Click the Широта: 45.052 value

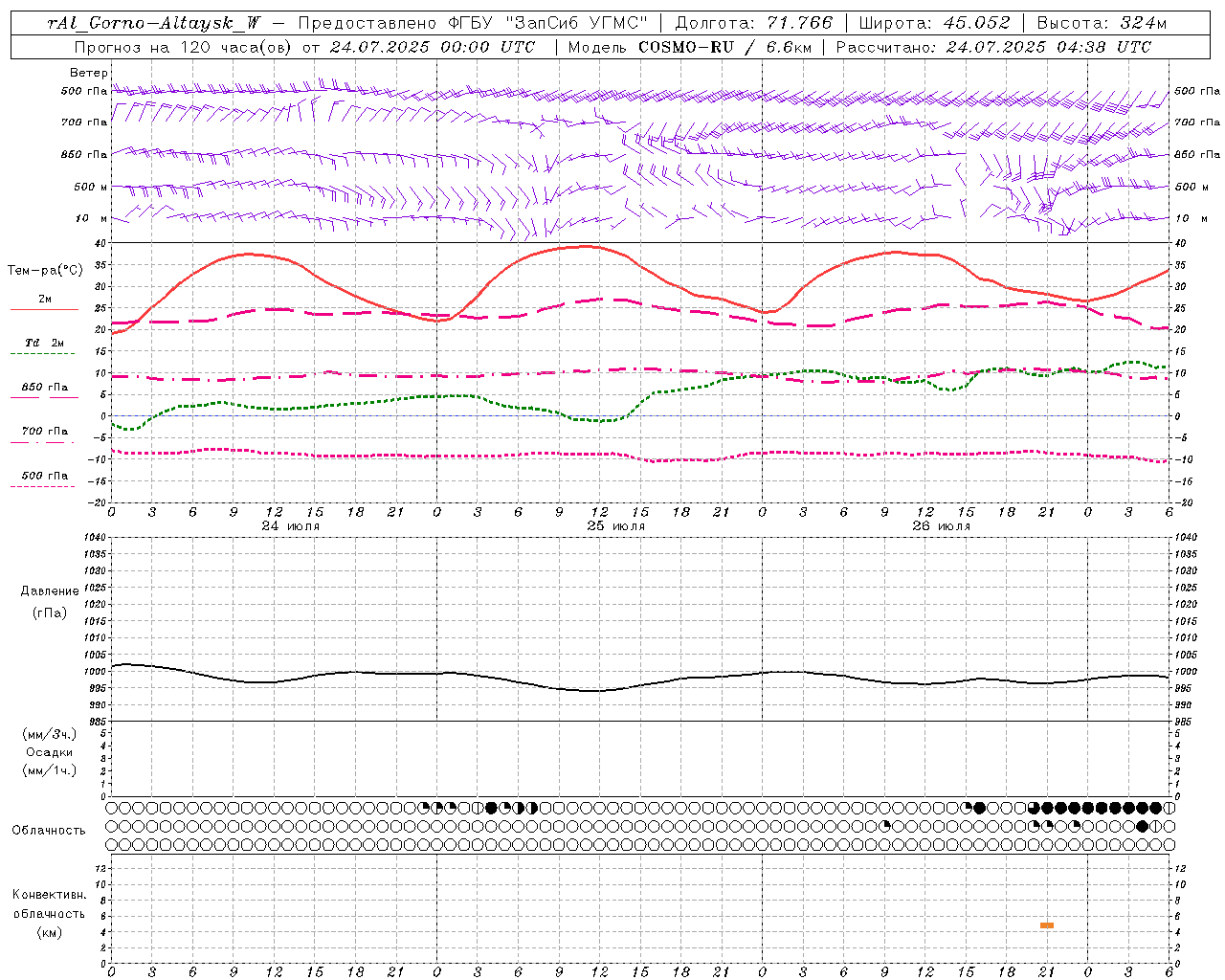click(934, 23)
